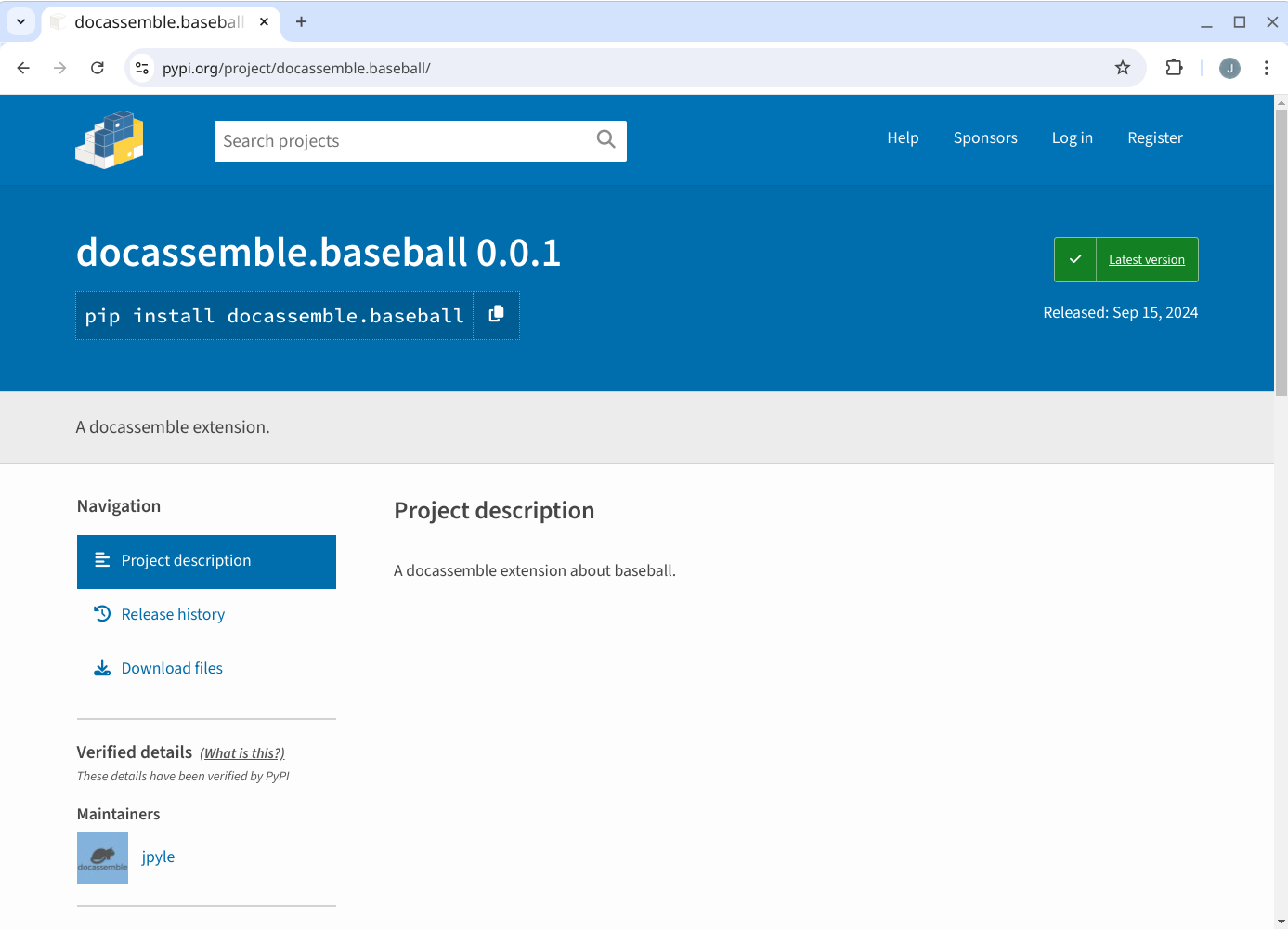Copy pip install command to clipboard
Viewport: 1288px width, 929px height.
496,315
